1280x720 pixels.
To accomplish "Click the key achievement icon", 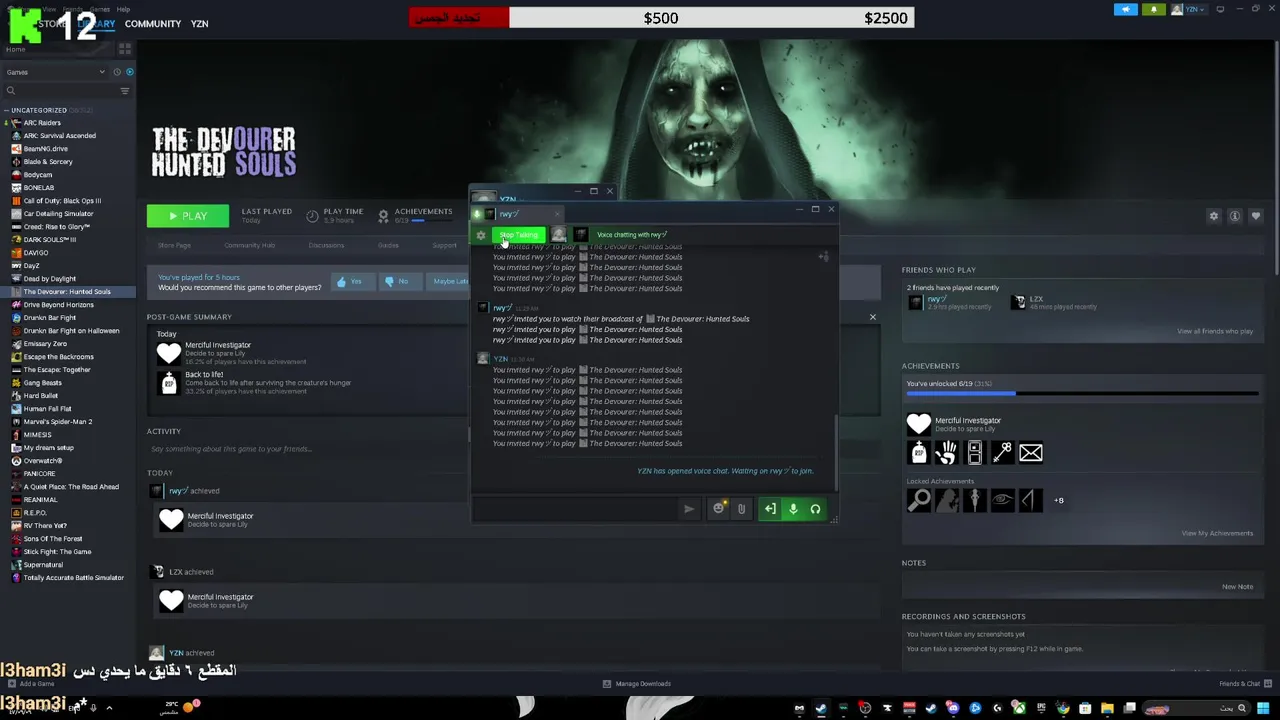I will pyautogui.click(x=1003, y=453).
